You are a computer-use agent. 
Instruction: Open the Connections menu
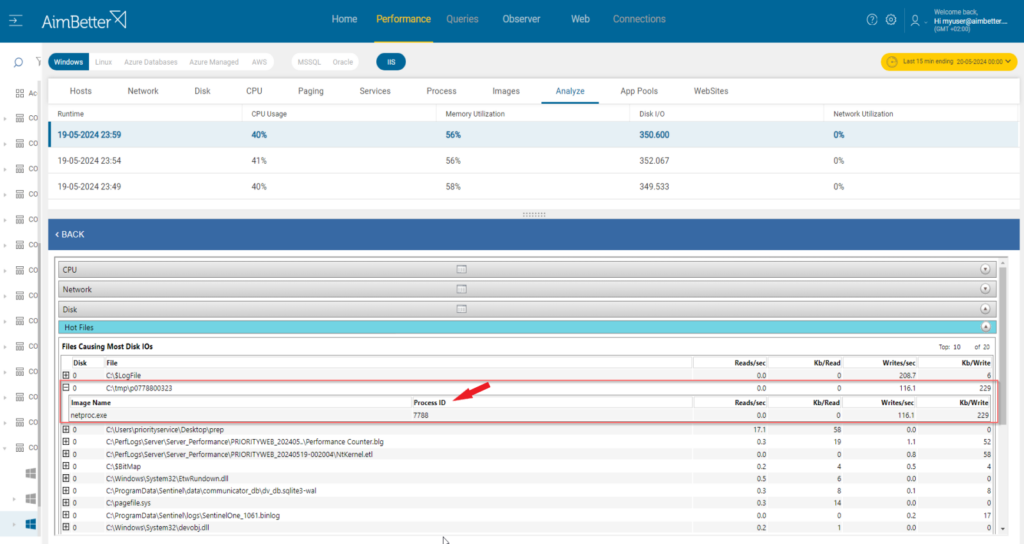[x=639, y=19]
